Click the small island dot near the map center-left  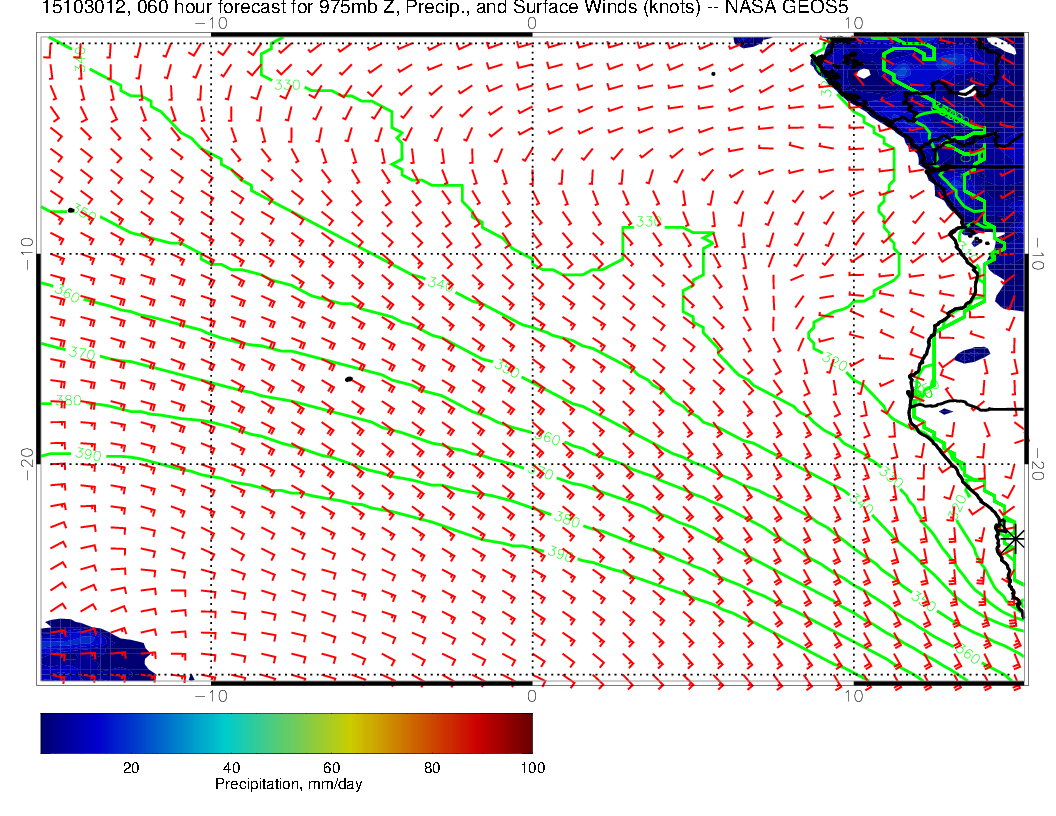349,379
